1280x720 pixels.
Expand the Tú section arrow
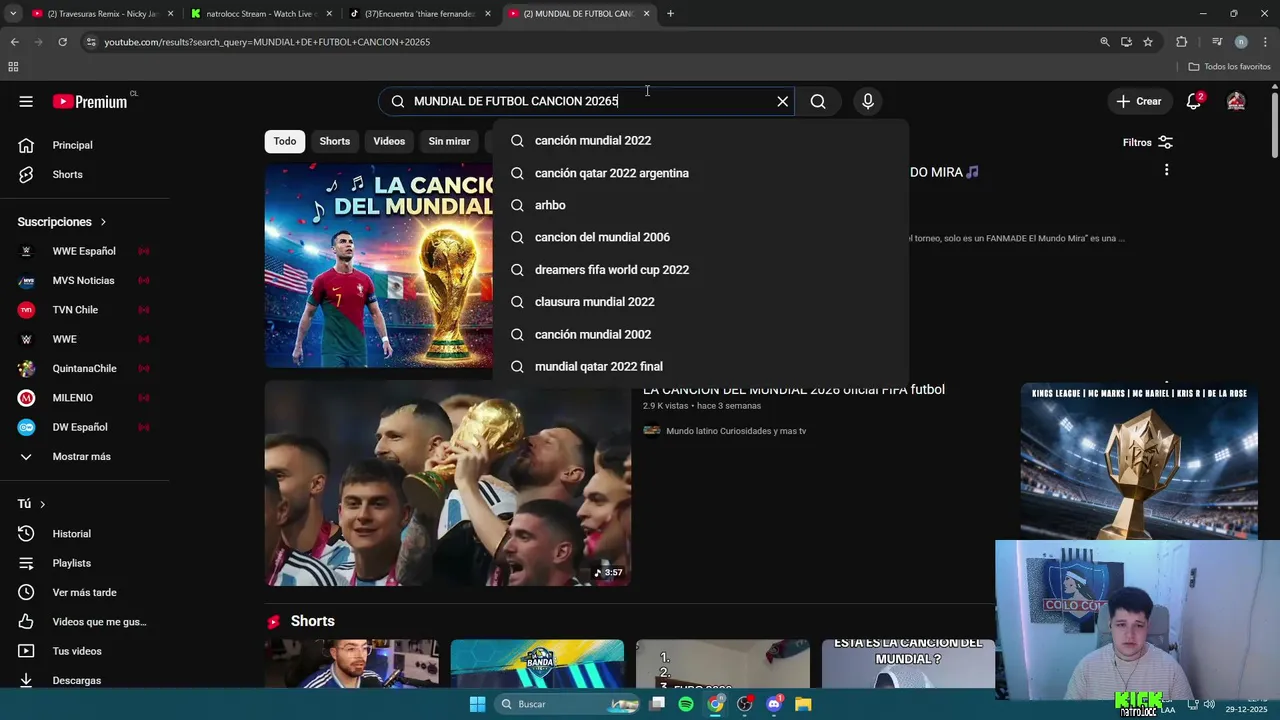[42, 504]
